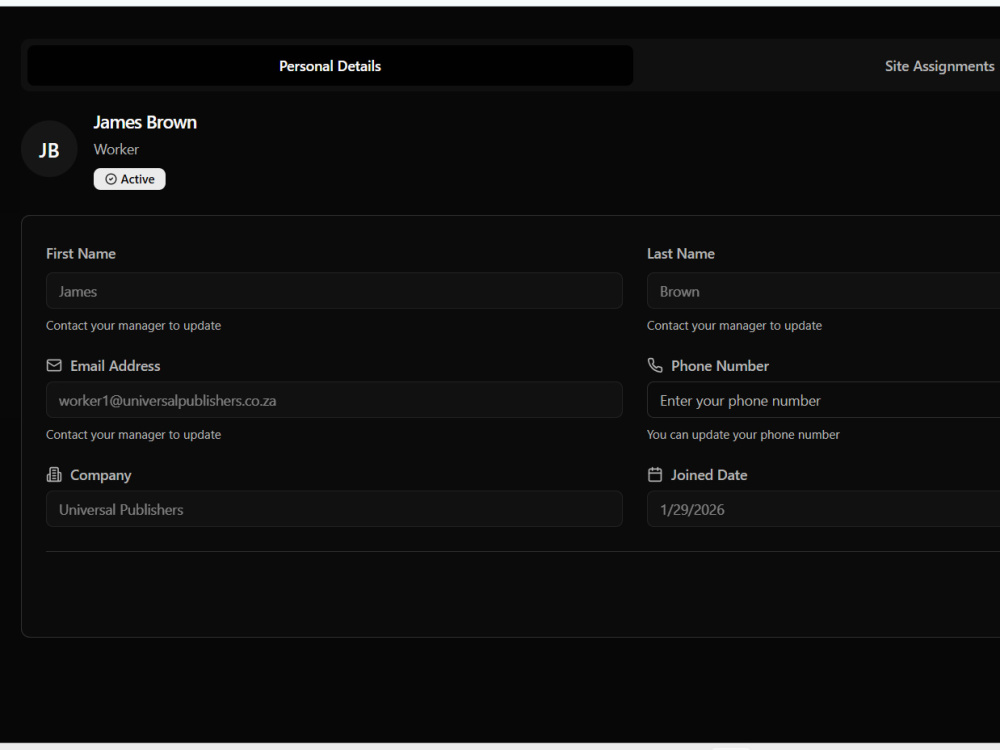Click the James Brown name heading
Viewport: 1000px width, 750px height.
(145, 122)
